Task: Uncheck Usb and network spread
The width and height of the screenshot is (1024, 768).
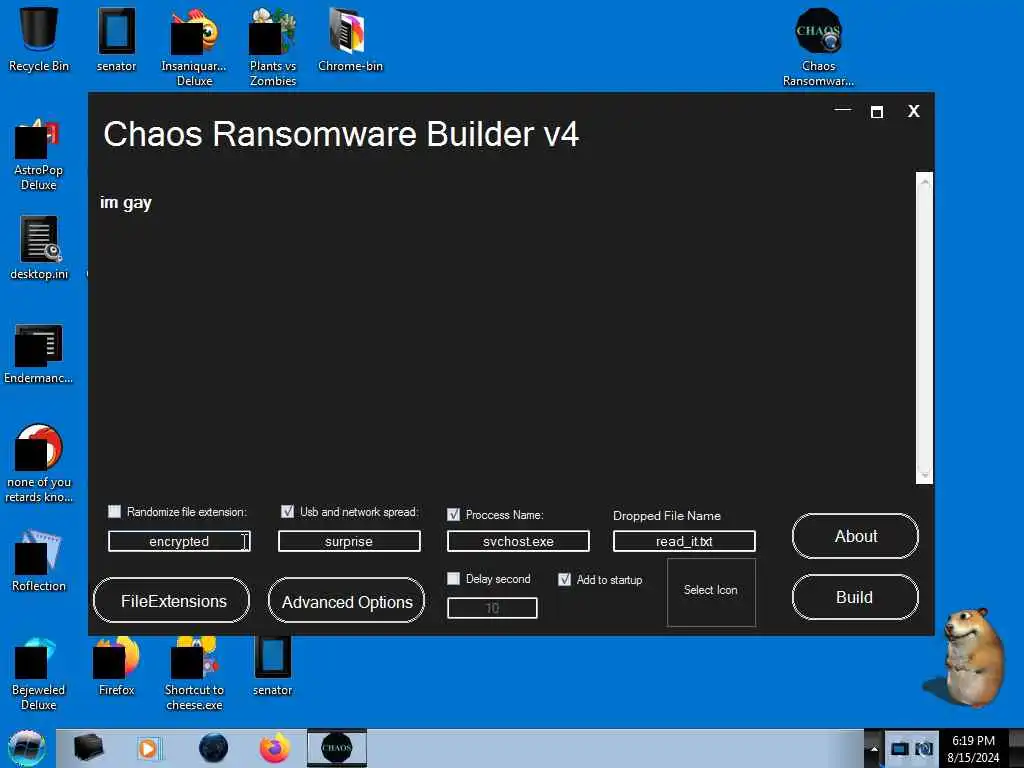Action: [x=287, y=511]
